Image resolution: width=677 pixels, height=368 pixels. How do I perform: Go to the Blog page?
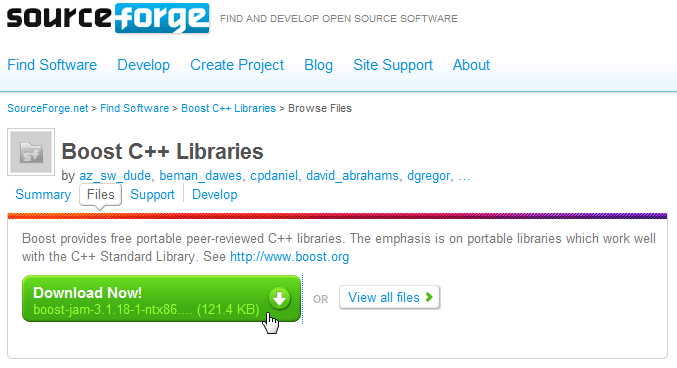pos(319,65)
